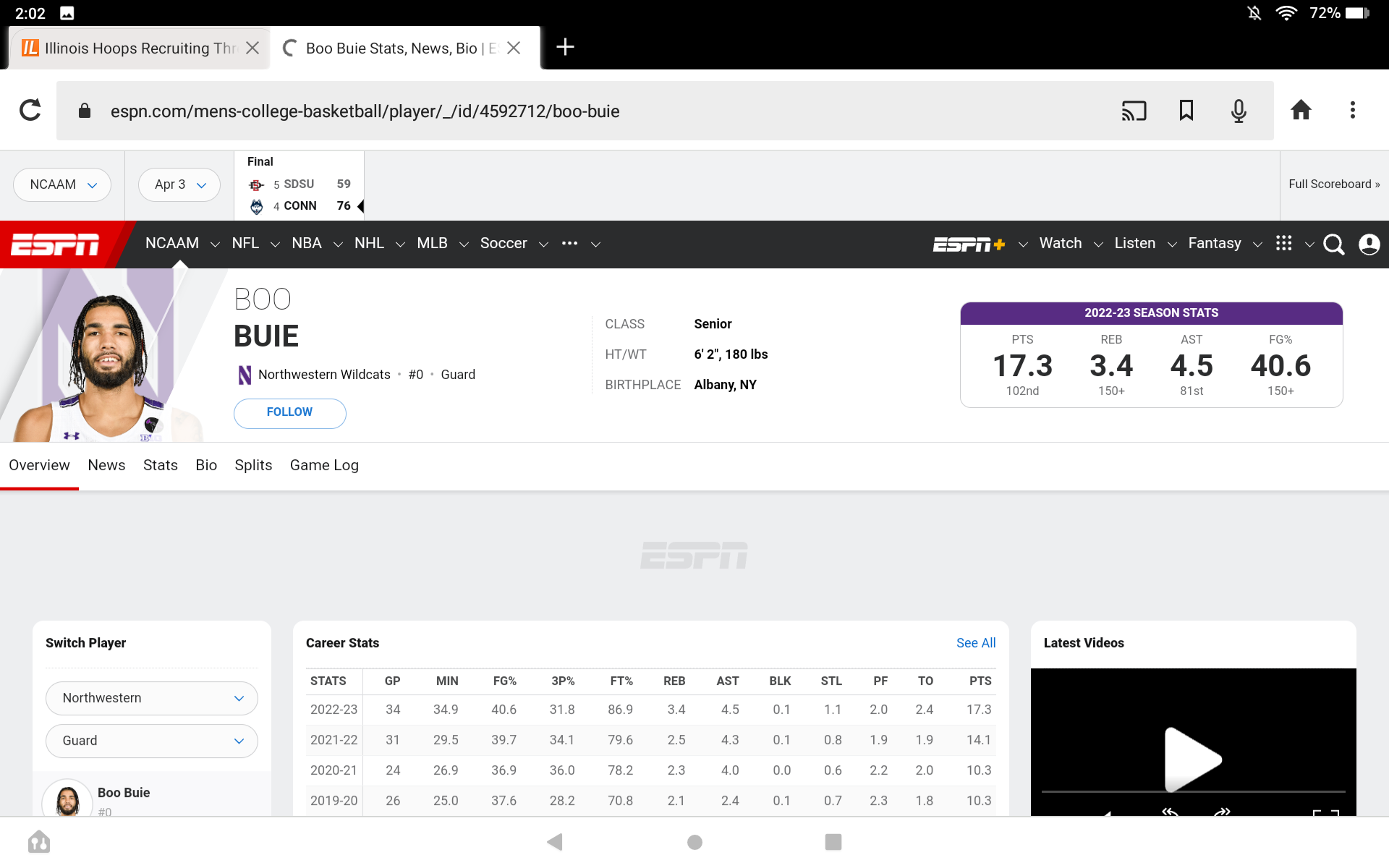Click the ESPN+ logo
1389x868 pixels.
click(969, 244)
